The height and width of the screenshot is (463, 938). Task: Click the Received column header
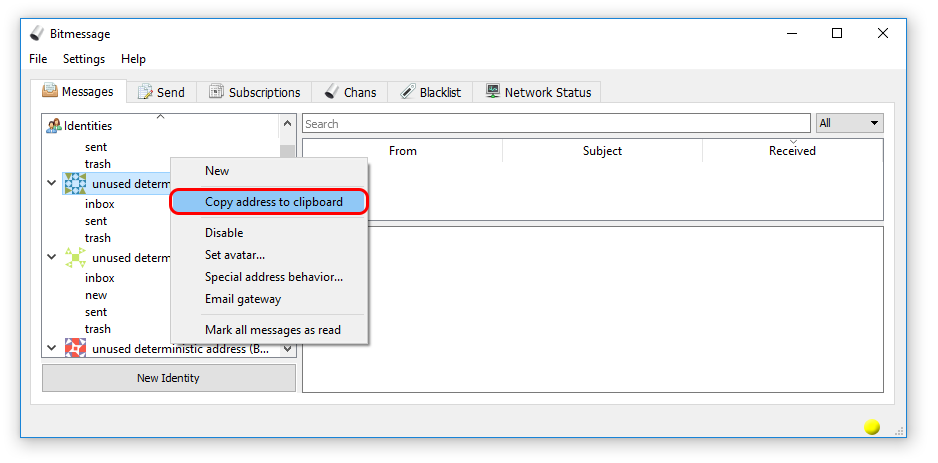pyautogui.click(x=793, y=151)
